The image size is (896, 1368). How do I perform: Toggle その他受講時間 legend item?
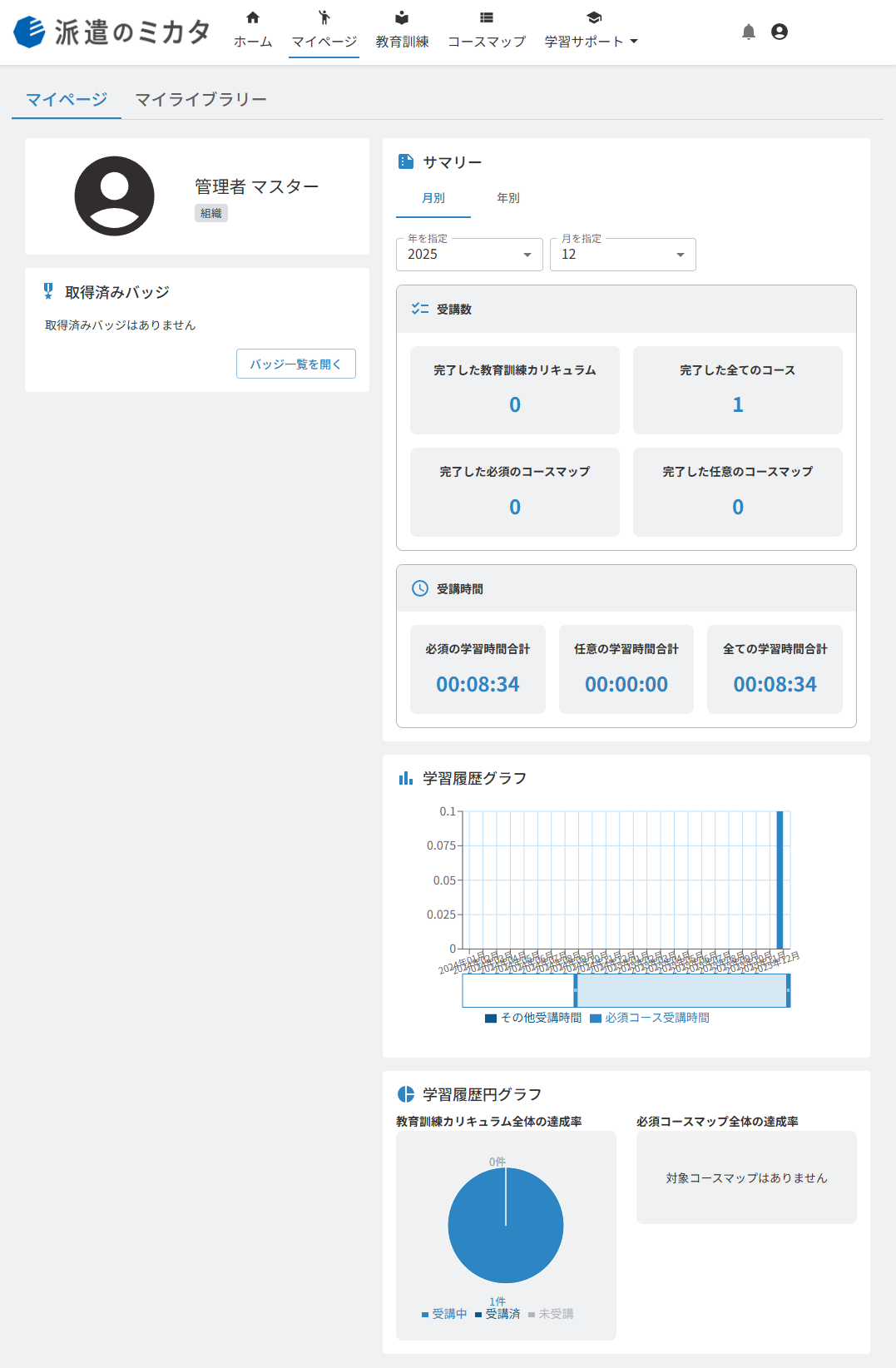(533, 1018)
